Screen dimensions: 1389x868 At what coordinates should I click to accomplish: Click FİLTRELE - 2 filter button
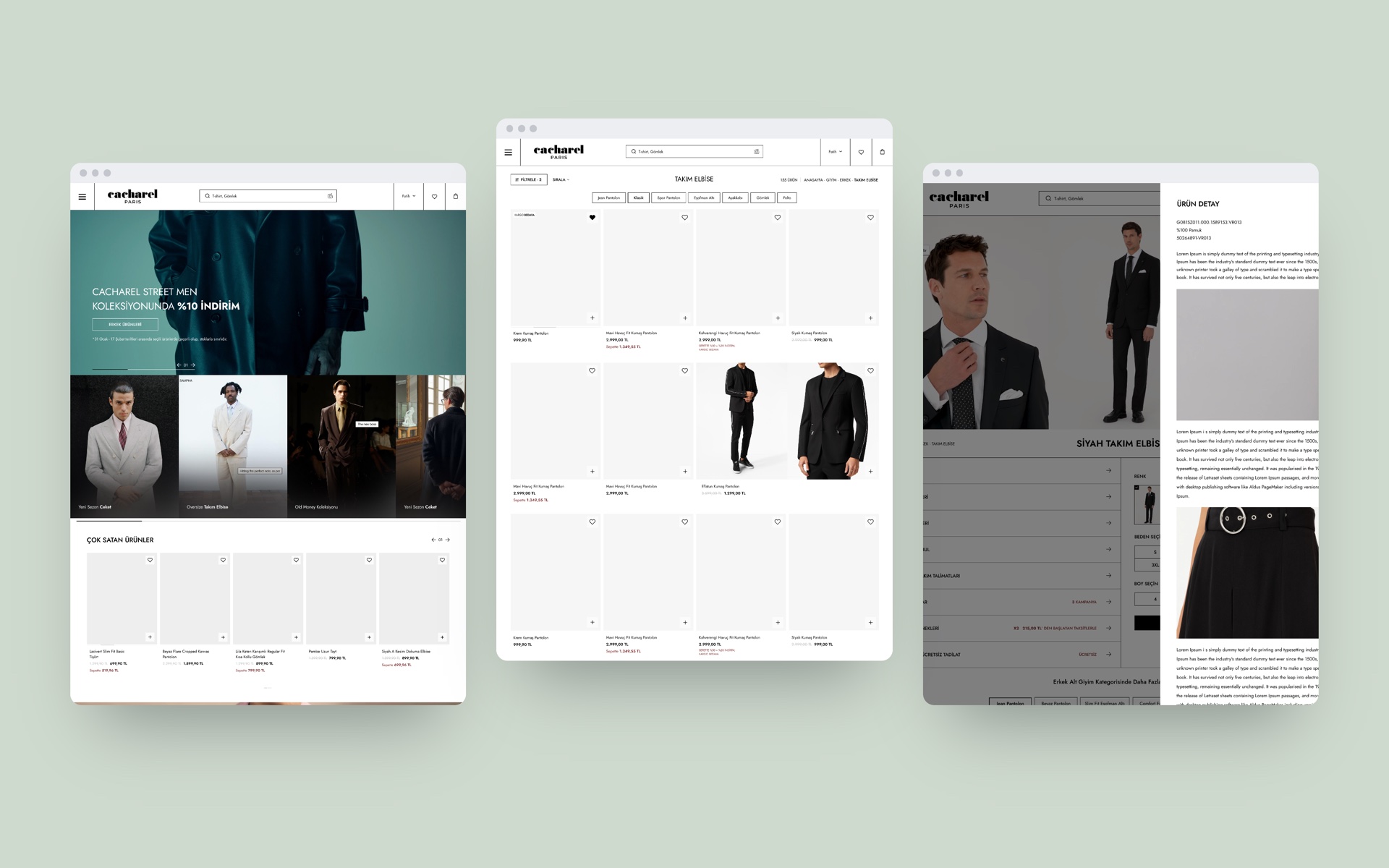click(528, 179)
